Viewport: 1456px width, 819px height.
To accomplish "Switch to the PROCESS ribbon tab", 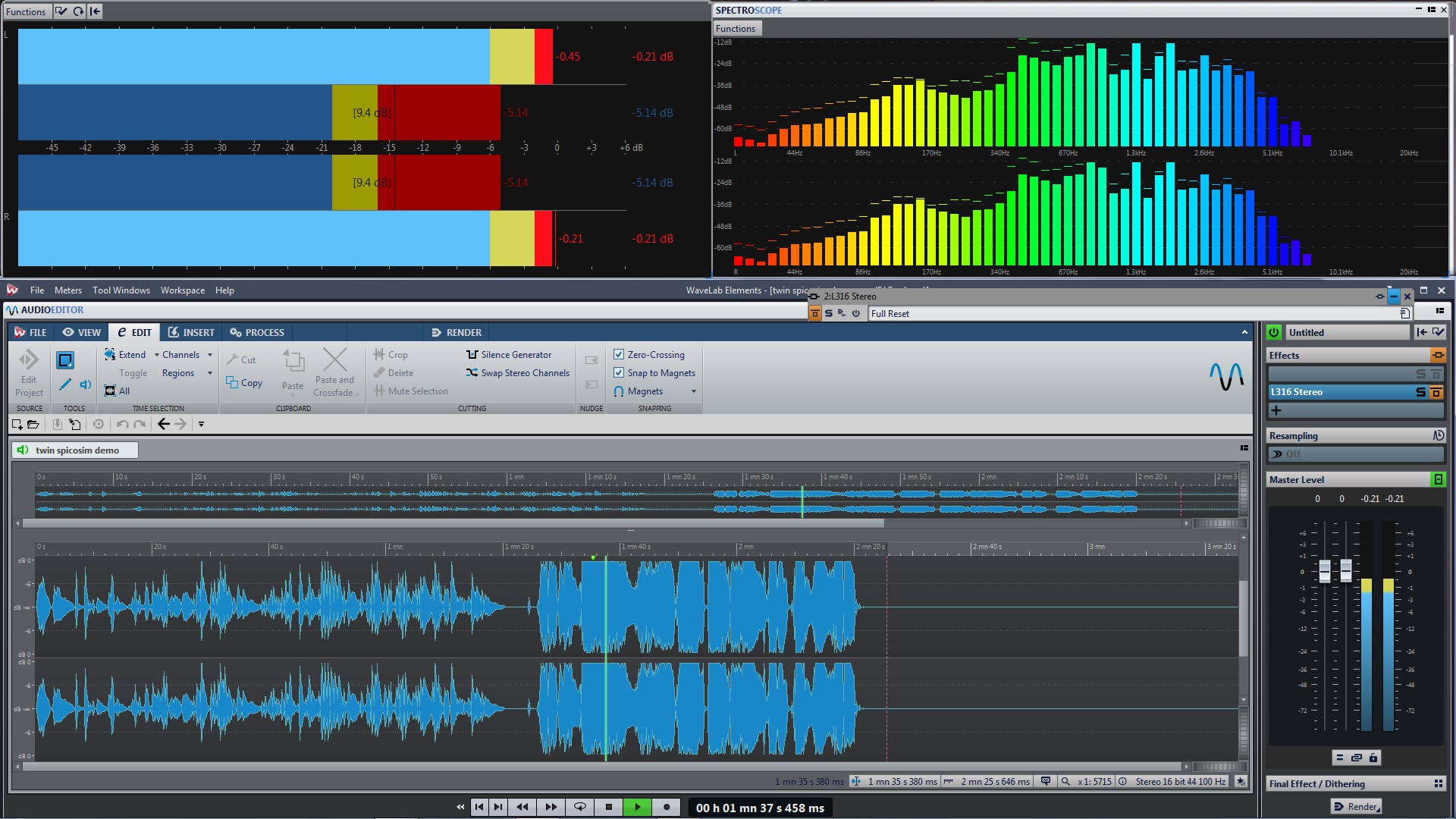I will click(257, 332).
